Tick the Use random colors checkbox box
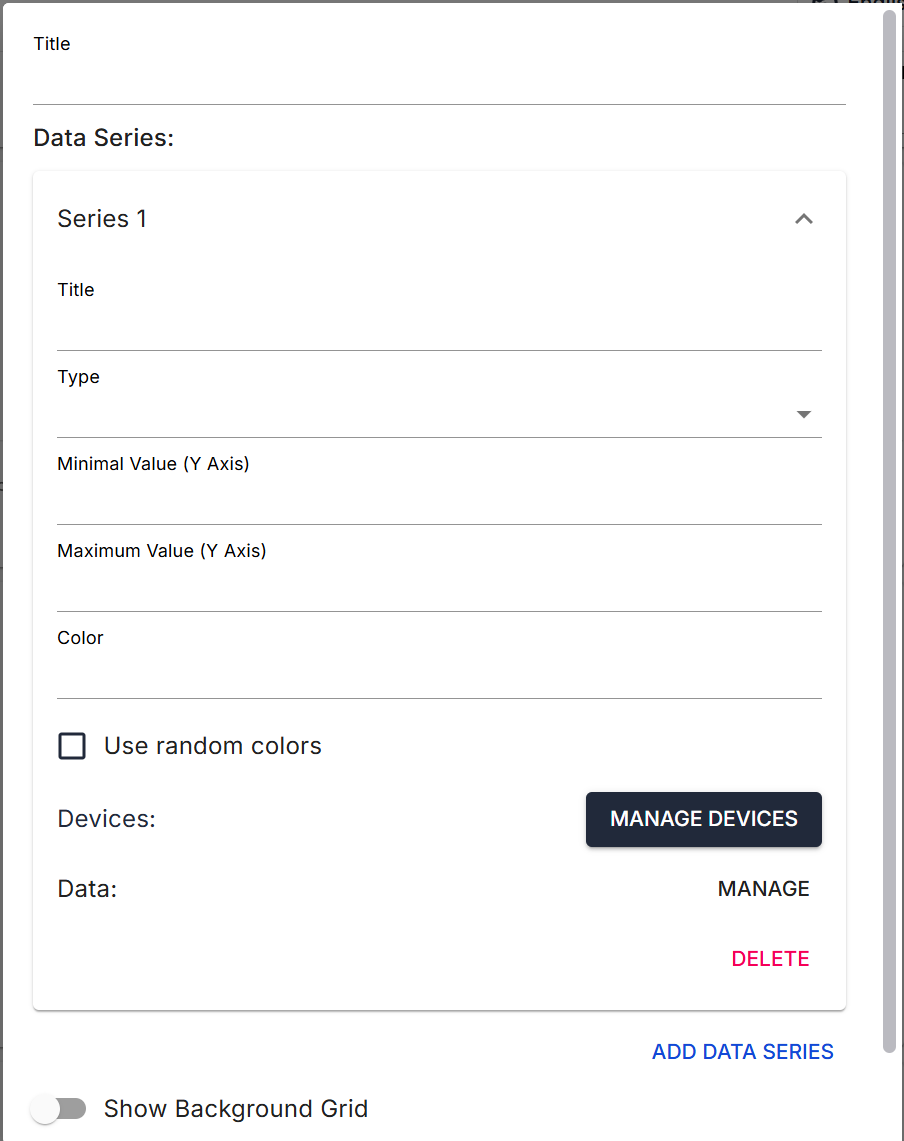This screenshot has width=904, height=1141. [x=72, y=746]
